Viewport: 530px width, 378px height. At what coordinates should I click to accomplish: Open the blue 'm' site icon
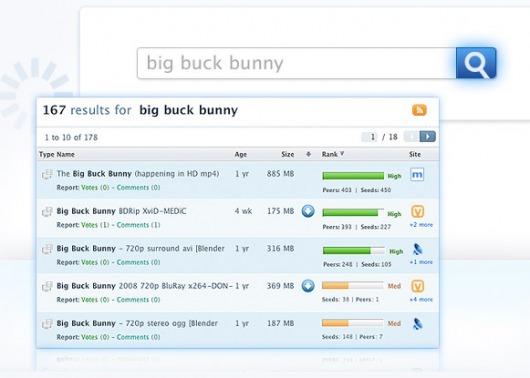click(417, 174)
